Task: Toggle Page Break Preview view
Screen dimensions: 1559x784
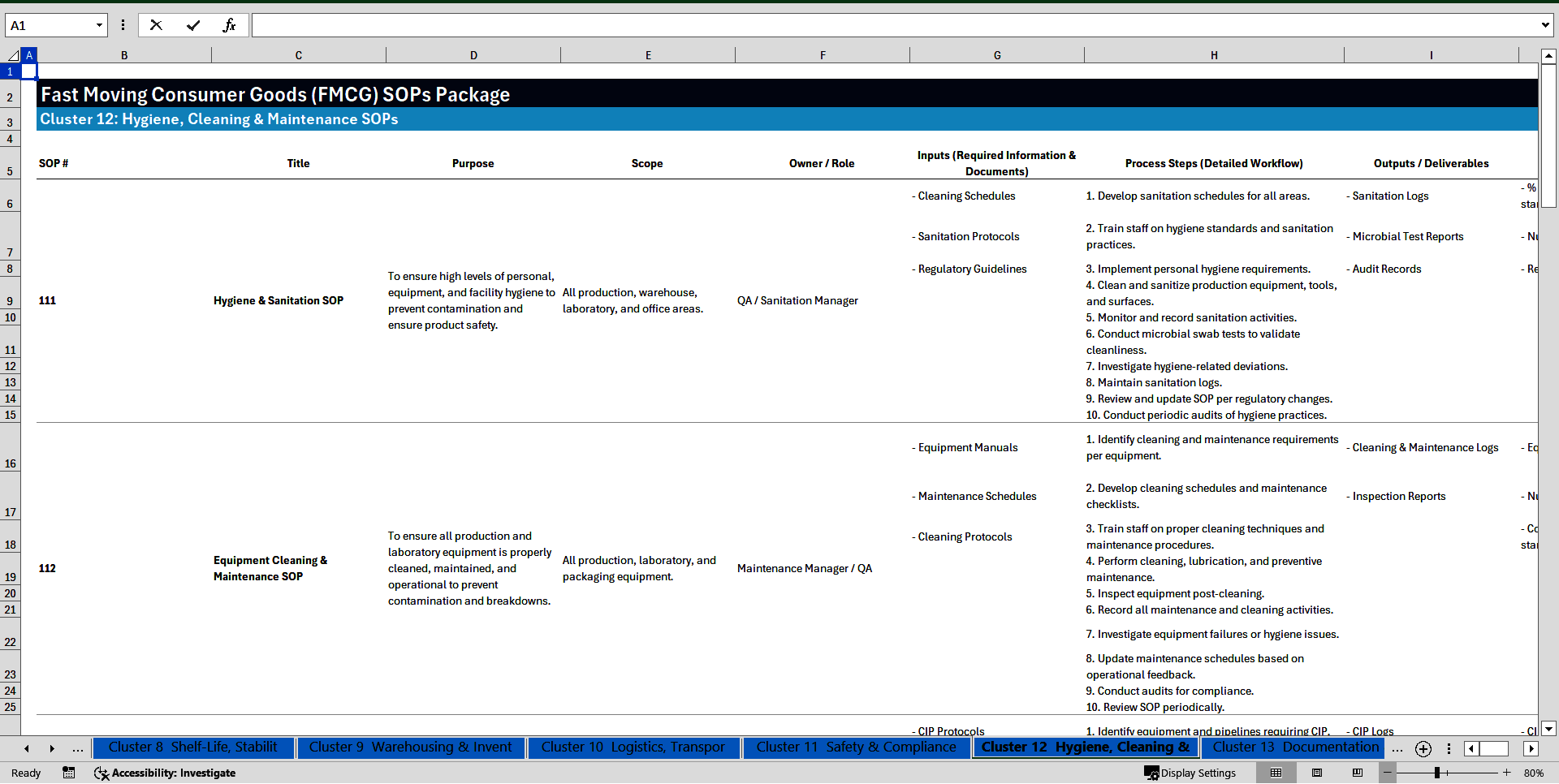Action: tap(1359, 773)
